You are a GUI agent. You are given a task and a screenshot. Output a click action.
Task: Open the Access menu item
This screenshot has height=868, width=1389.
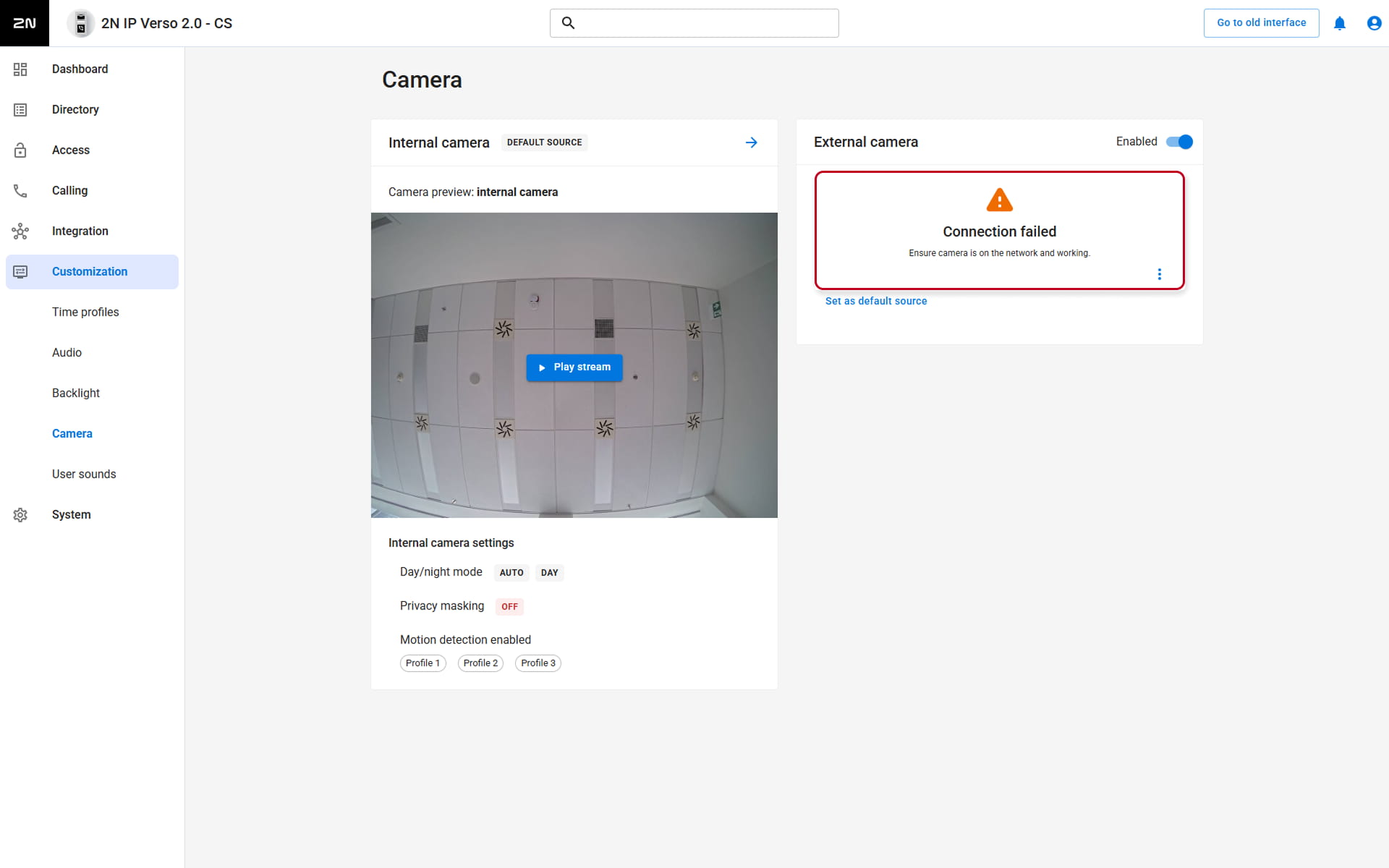pos(93,150)
